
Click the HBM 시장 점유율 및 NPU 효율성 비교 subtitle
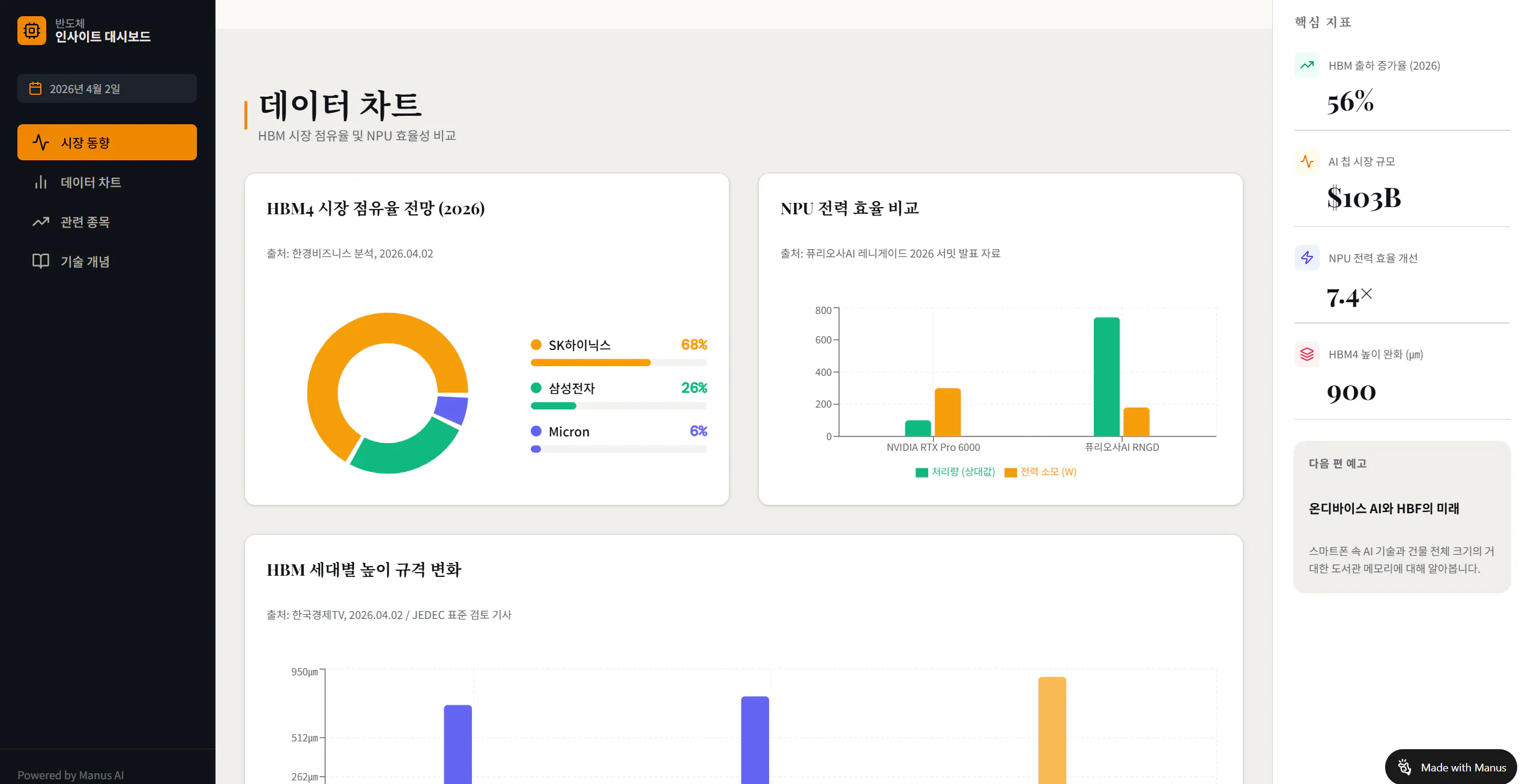click(x=357, y=136)
